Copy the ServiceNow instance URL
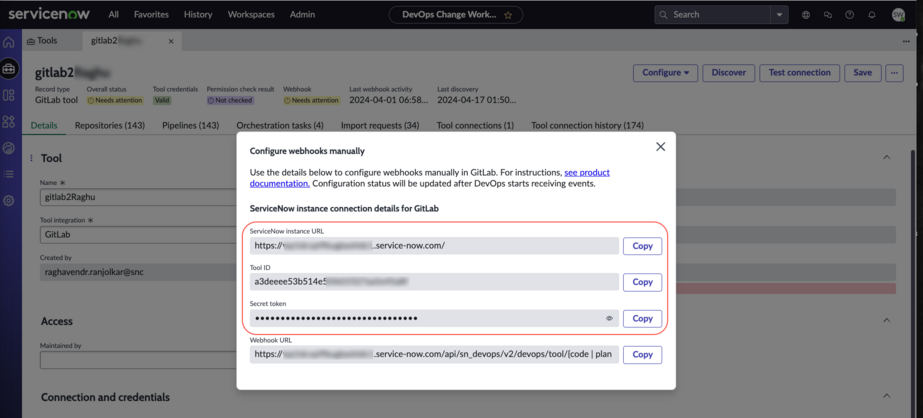Viewport: 923px width, 418px height. point(642,246)
